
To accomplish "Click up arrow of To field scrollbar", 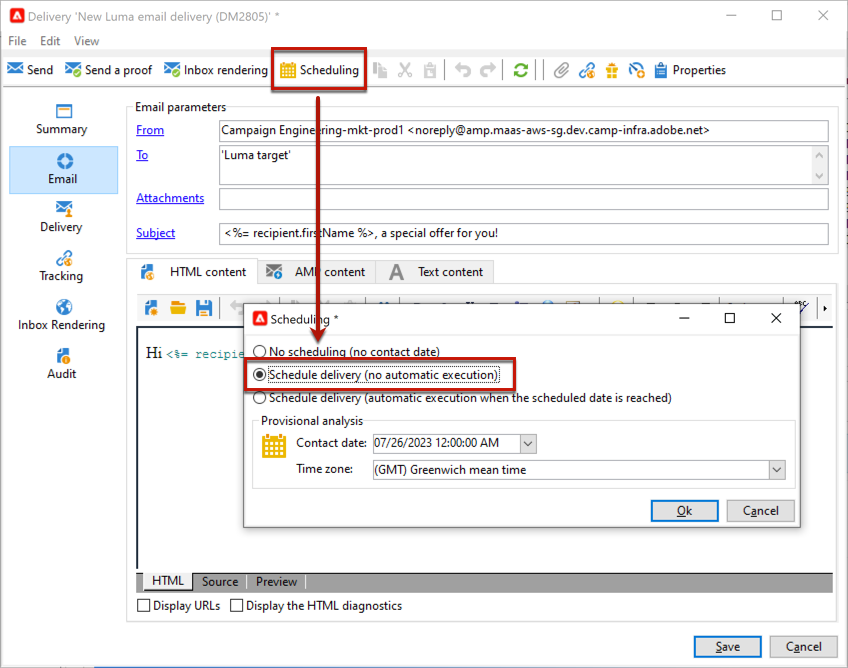I will point(819,155).
